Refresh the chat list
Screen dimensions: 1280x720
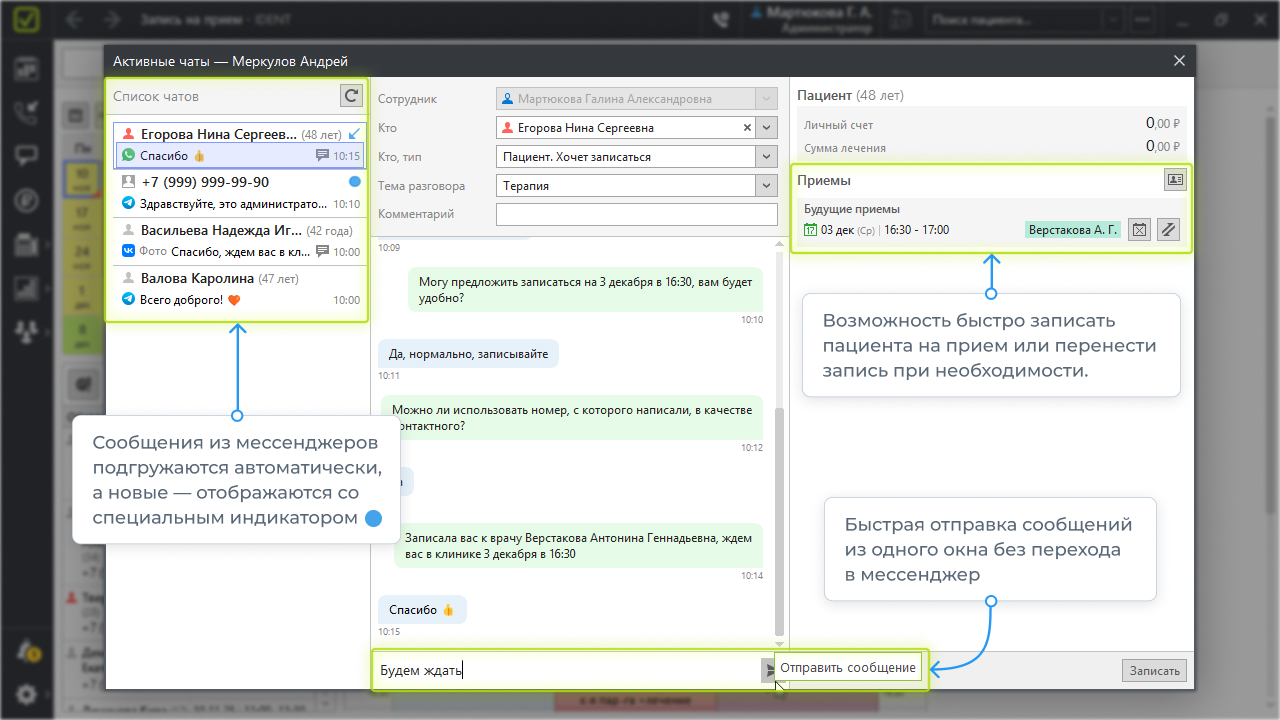[351, 96]
